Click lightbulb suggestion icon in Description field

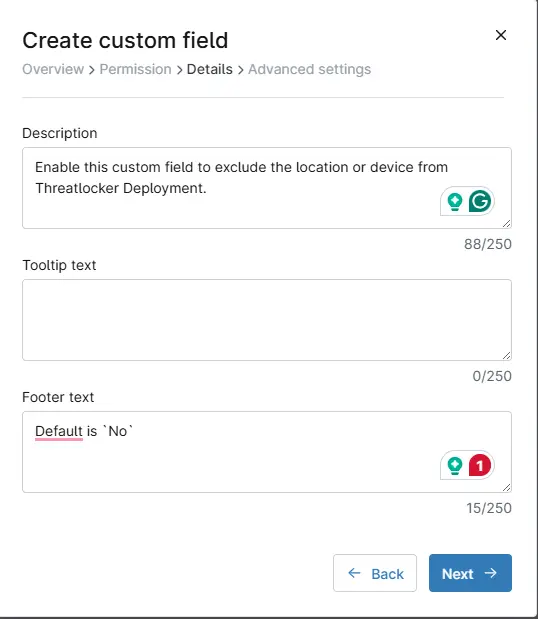tap(455, 201)
